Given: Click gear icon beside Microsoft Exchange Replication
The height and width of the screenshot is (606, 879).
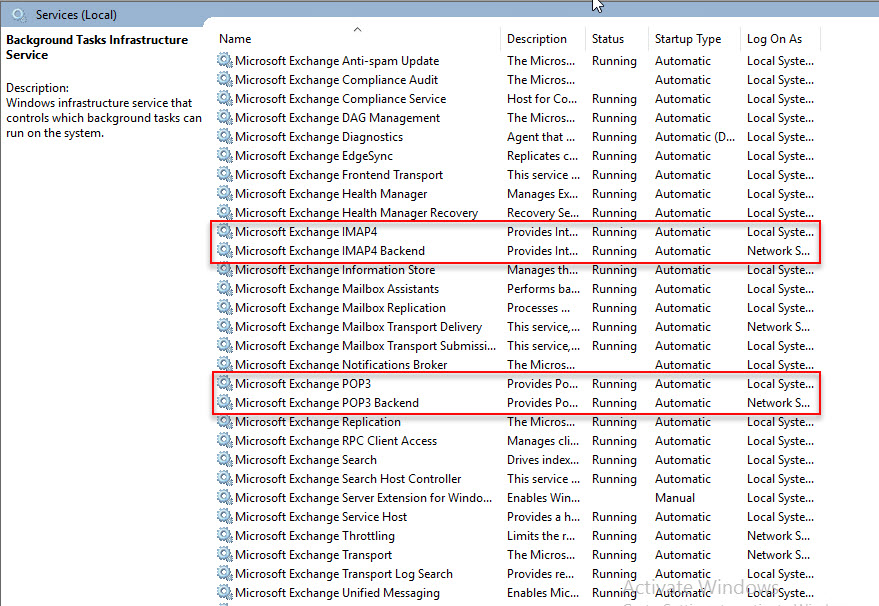Looking at the screenshot, I should [225, 422].
